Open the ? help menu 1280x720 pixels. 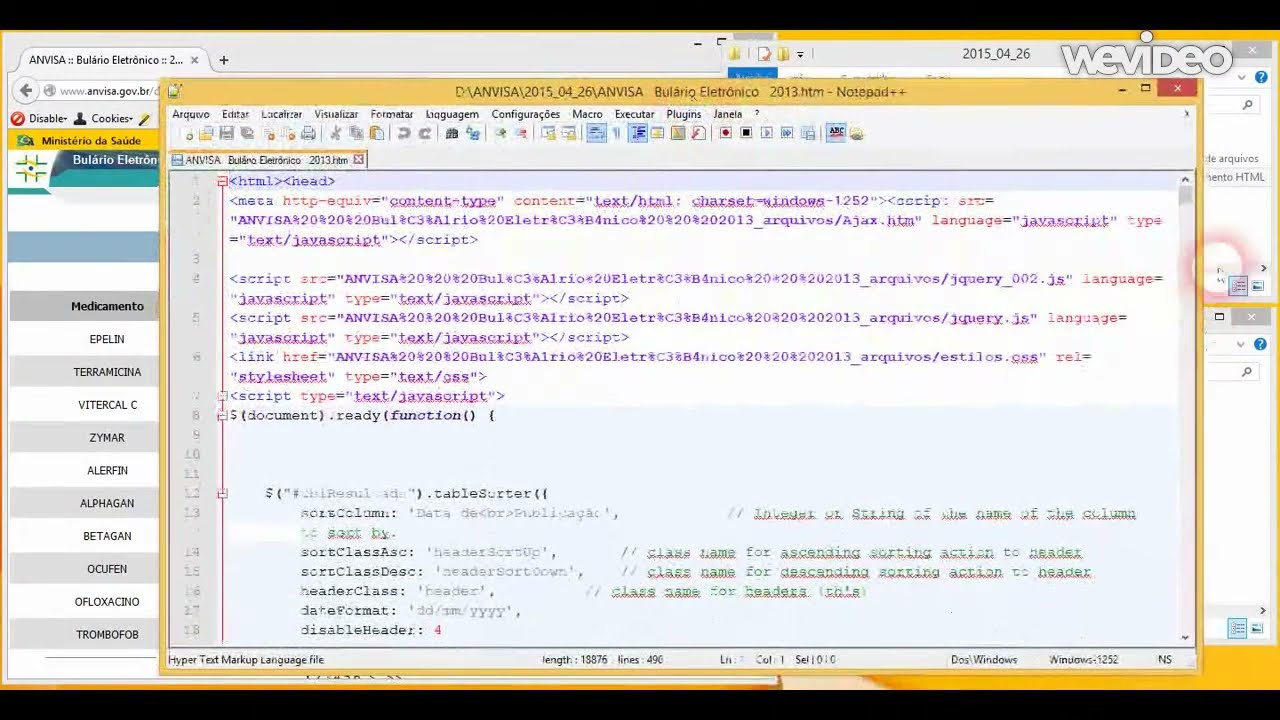click(x=757, y=114)
